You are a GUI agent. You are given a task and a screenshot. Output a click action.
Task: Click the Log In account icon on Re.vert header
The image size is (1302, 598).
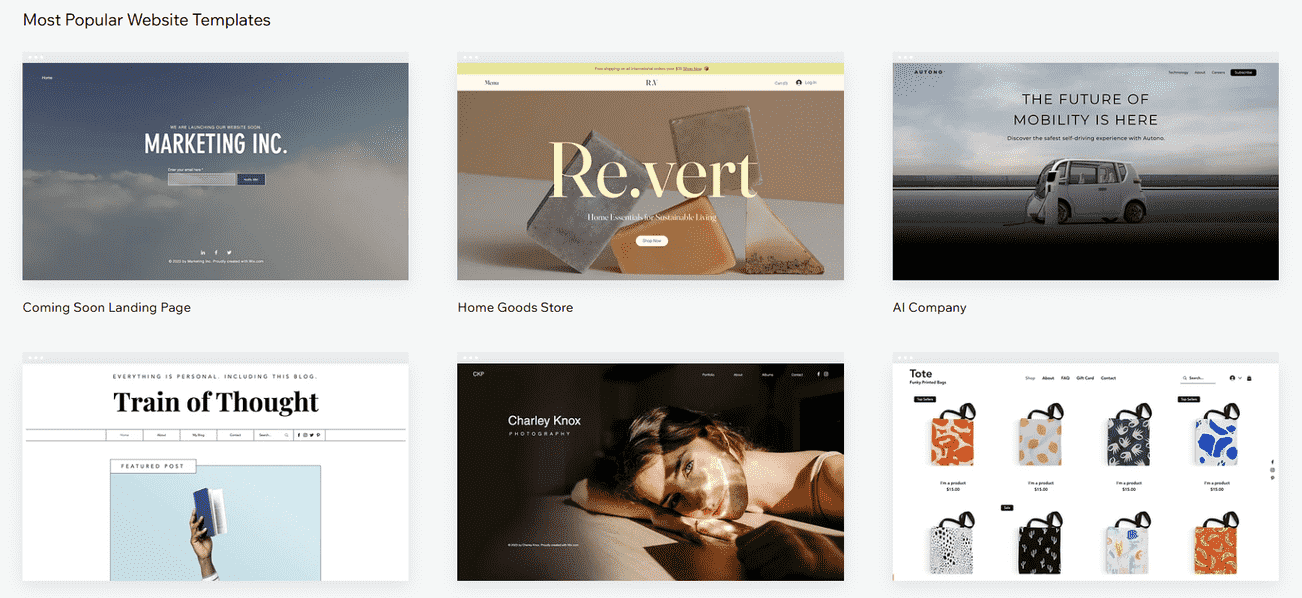[x=799, y=83]
